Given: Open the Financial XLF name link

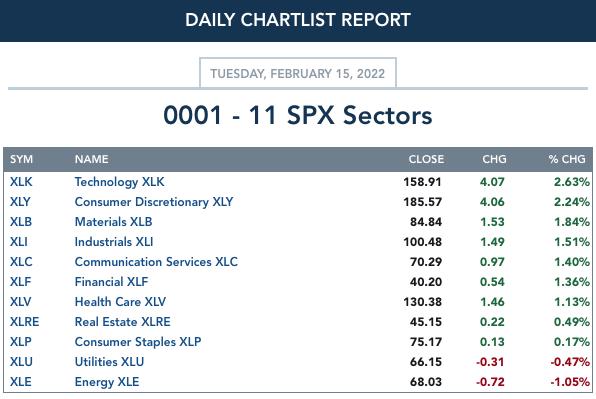Looking at the screenshot, I should point(111,282).
